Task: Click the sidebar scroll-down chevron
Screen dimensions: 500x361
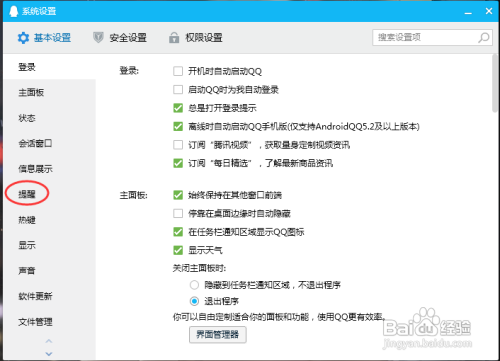Action: pos(49,354)
